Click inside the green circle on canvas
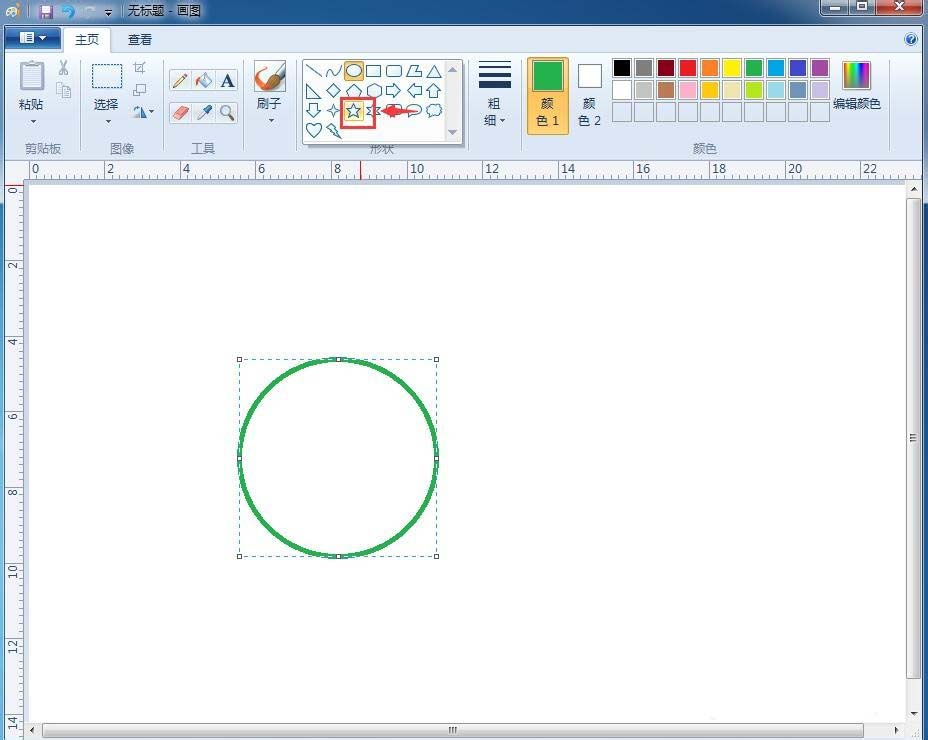 click(x=338, y=458)
